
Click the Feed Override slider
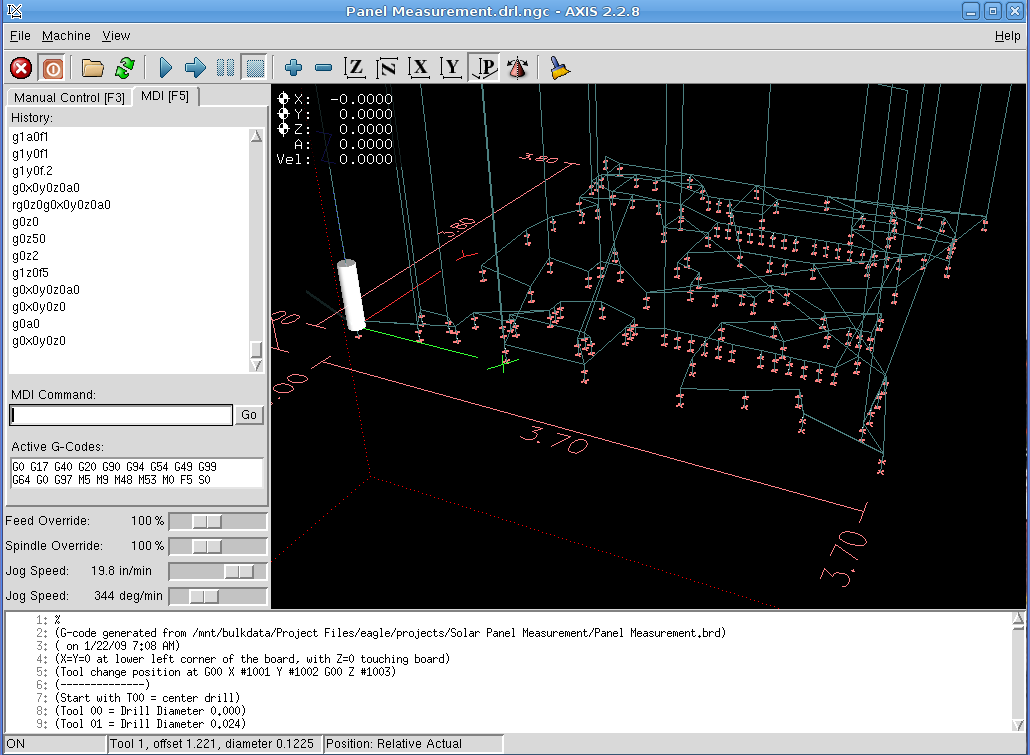point(208,521)
